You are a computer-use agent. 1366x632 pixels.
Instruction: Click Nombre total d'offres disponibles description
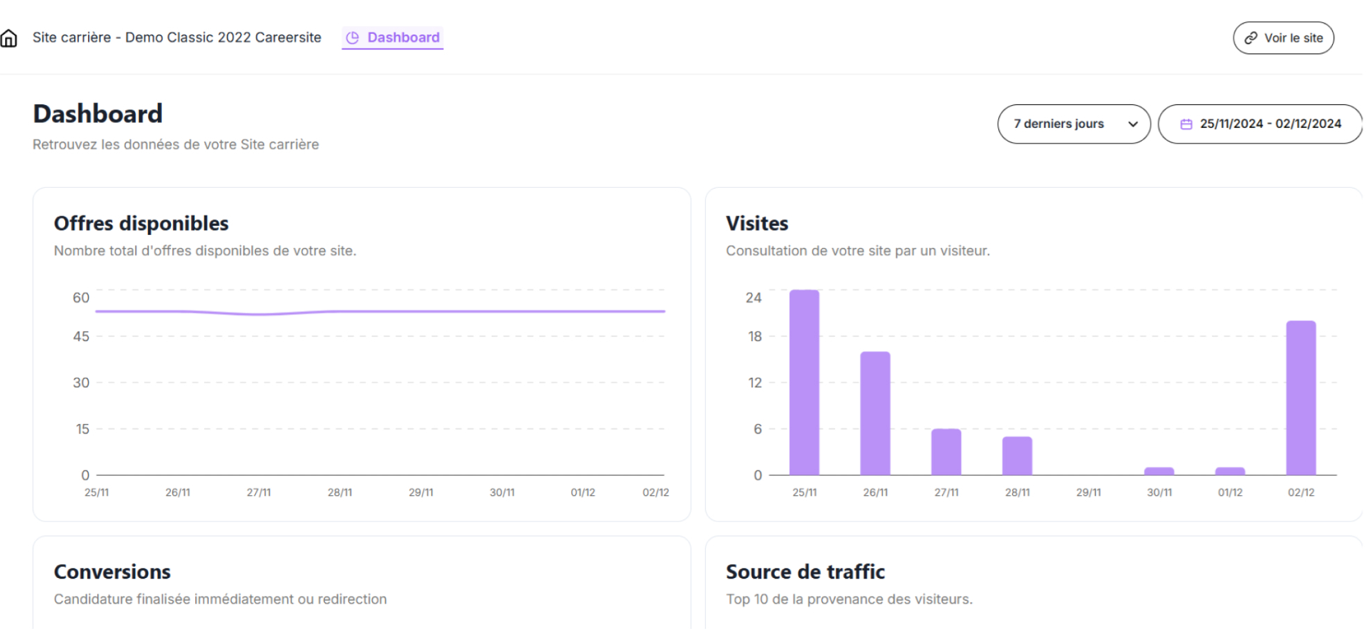tap(205, 251)
